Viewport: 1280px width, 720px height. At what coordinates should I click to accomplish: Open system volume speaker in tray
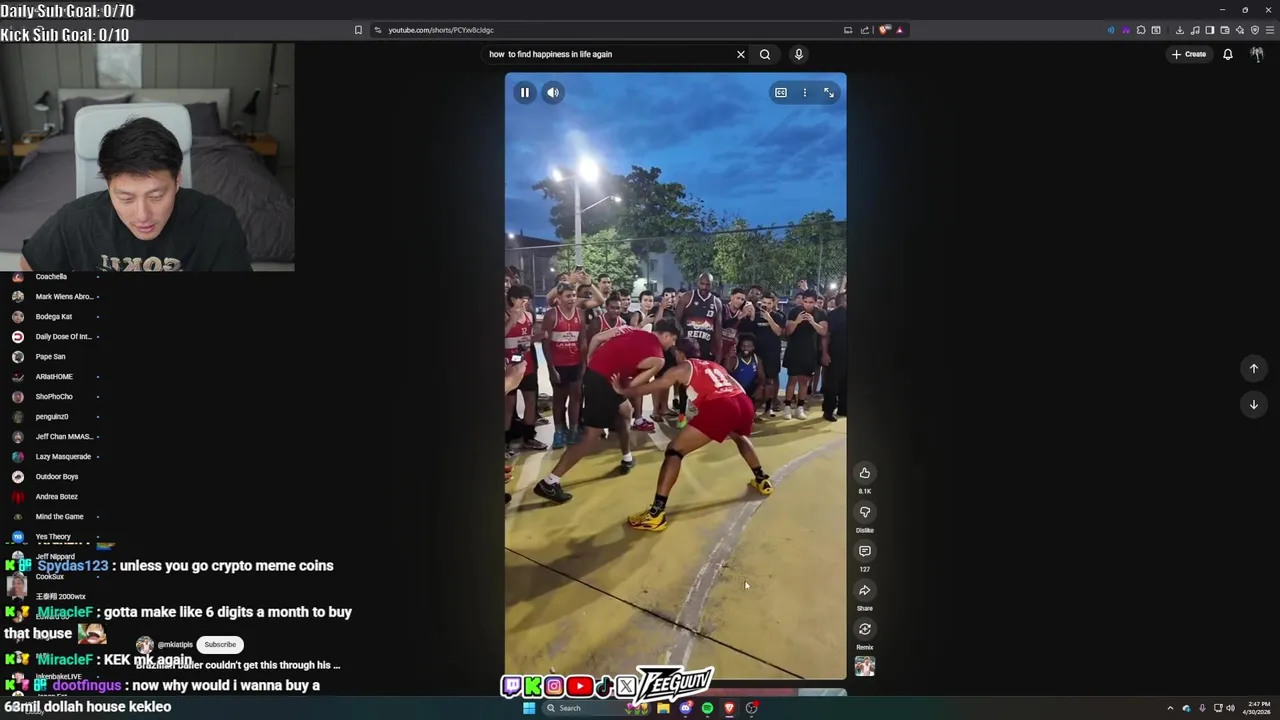click(1230, 708)
